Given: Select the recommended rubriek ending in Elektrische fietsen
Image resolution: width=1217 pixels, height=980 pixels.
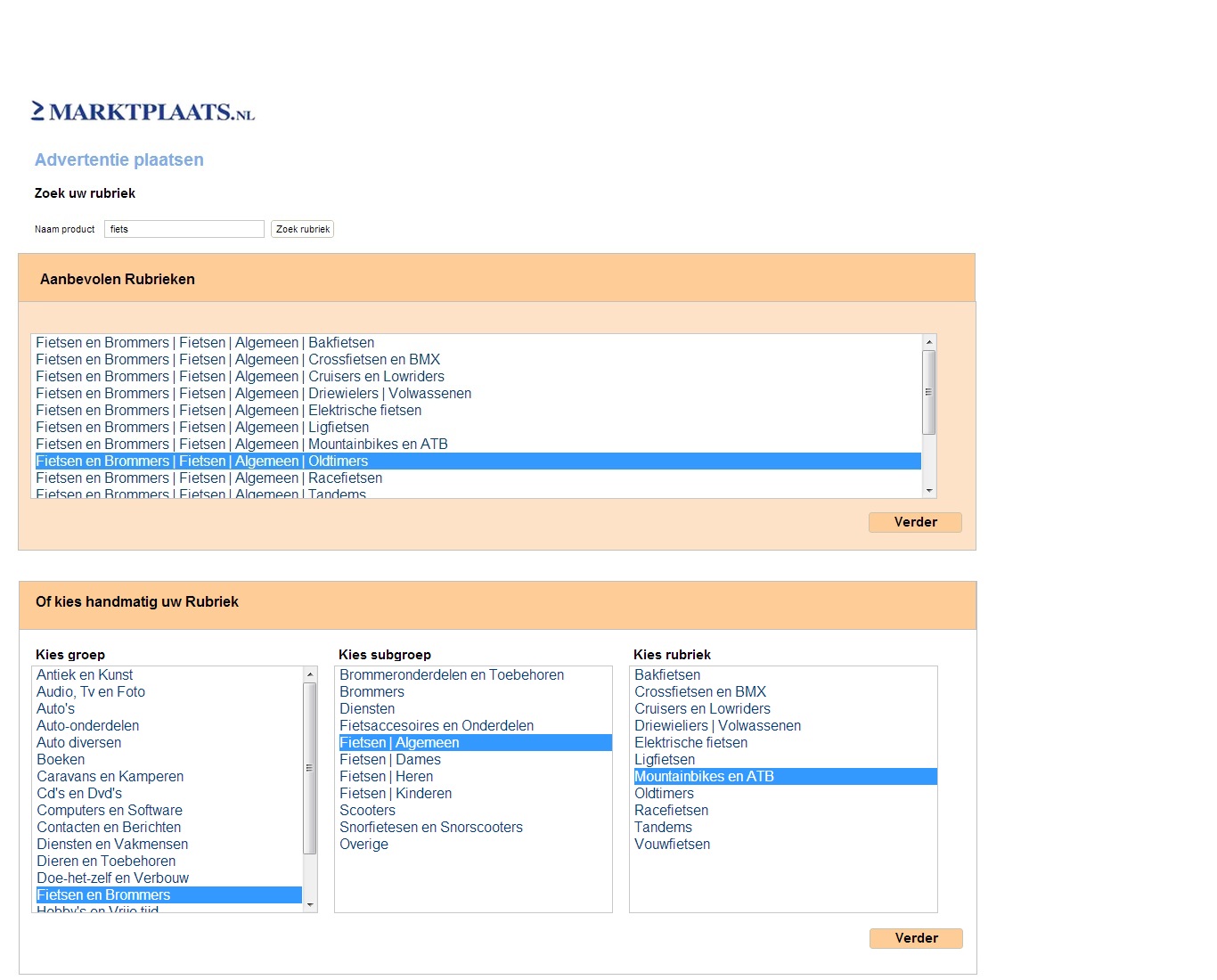Looking at the screenshot, I should point(229,411).
